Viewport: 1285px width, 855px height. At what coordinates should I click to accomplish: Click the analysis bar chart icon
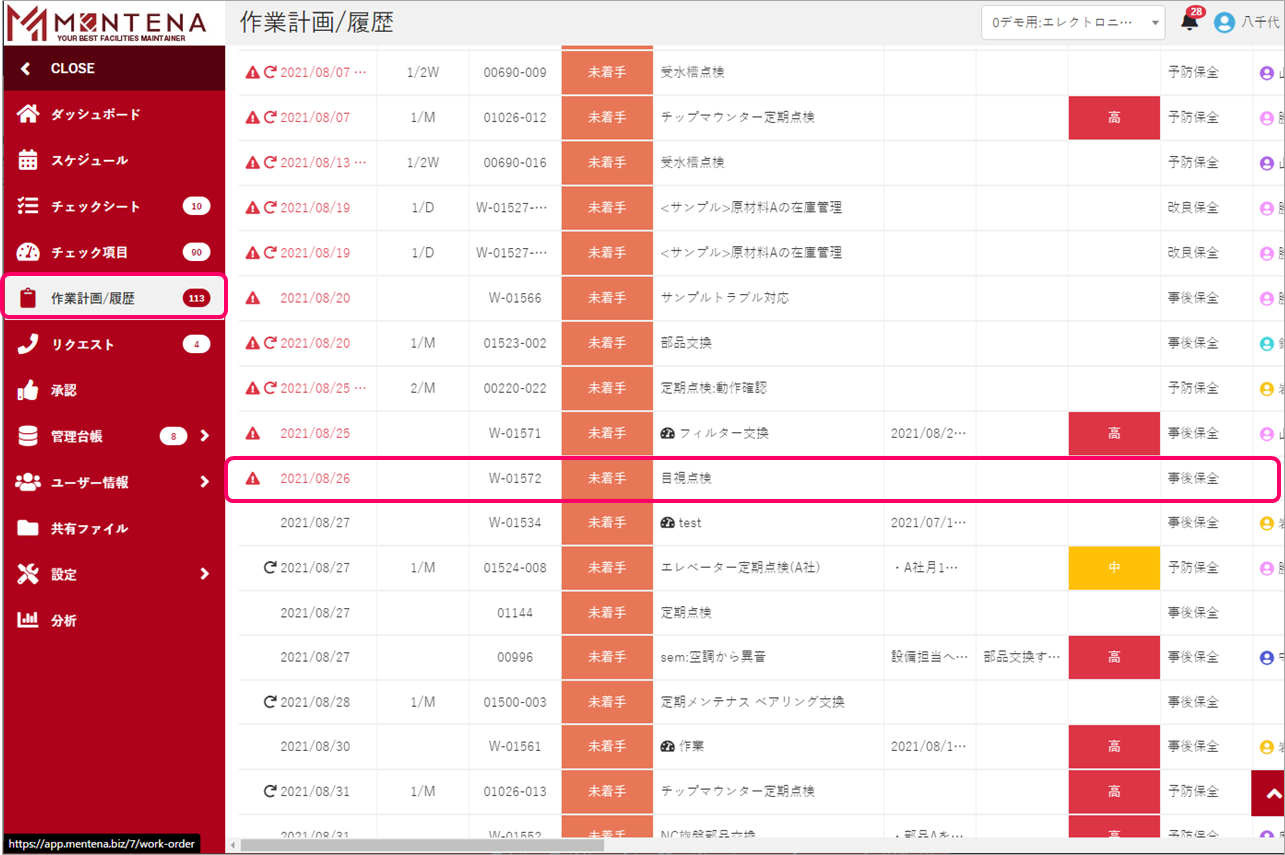pos(28,620)
